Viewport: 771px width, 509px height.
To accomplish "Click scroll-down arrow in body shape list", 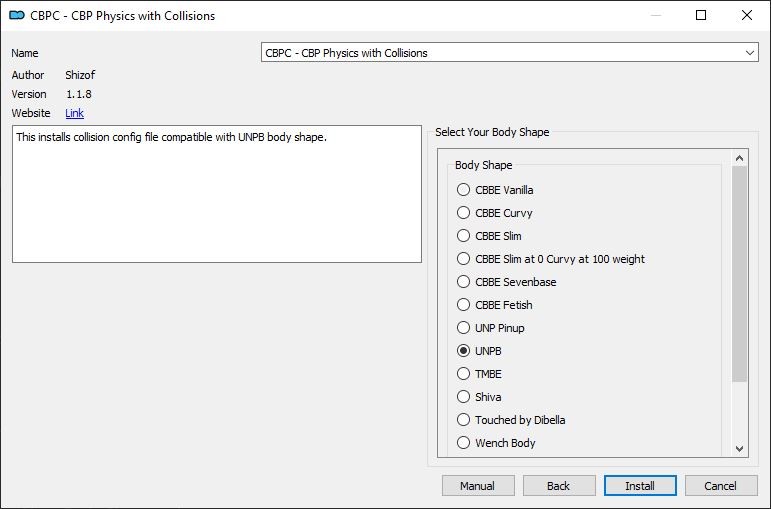I will coord(740,449).
